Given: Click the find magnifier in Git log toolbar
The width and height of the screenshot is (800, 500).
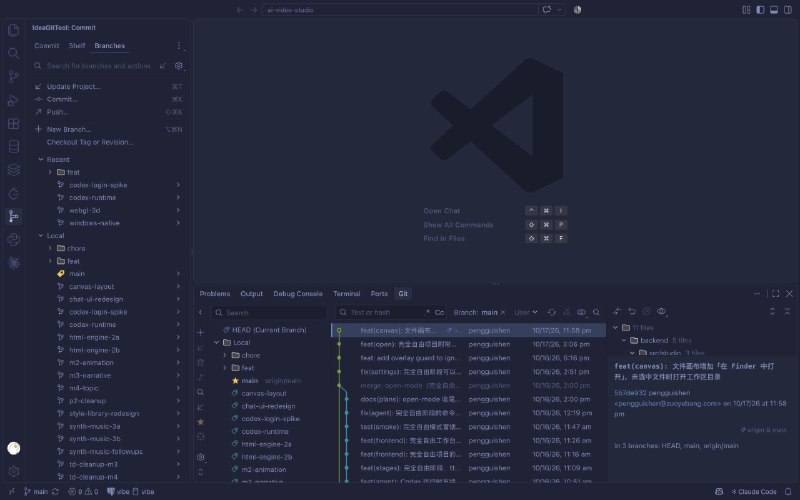Looking at the screenshot, I should 596,312.
